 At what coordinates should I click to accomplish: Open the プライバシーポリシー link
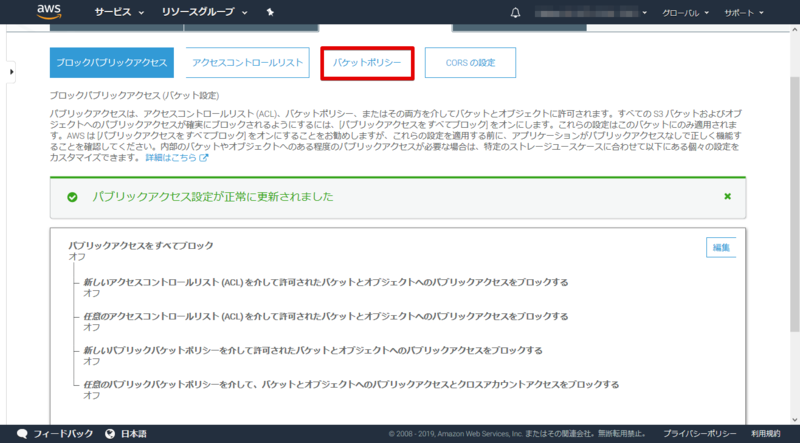[699, 434]
